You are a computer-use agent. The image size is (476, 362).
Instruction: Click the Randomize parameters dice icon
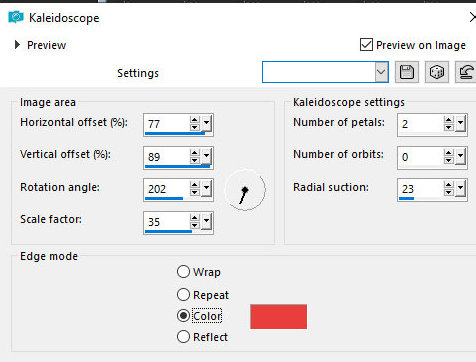[437, 72]
